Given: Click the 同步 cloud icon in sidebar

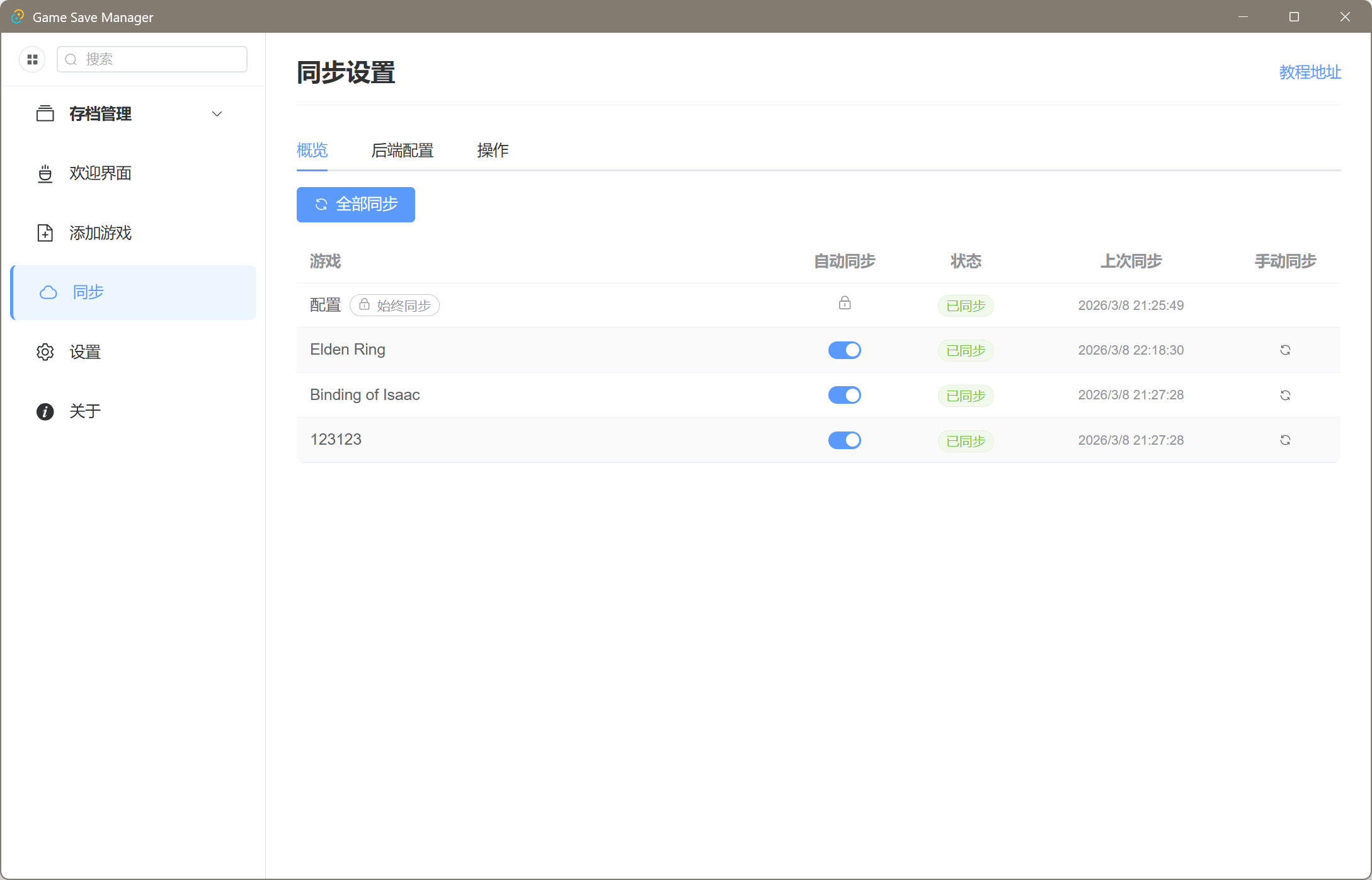Looking at the screenshot, I should (49, 292).
